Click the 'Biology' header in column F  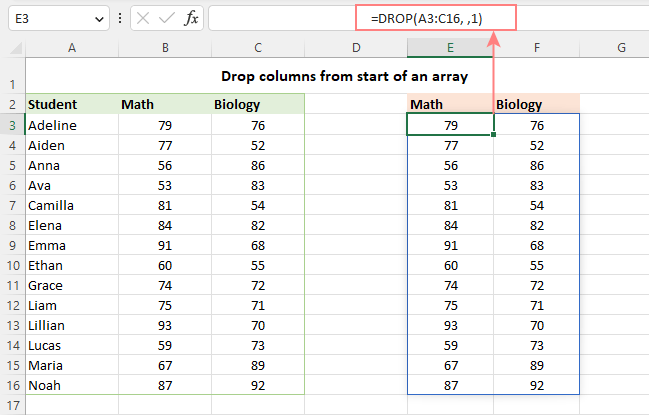tap(536, 104)
